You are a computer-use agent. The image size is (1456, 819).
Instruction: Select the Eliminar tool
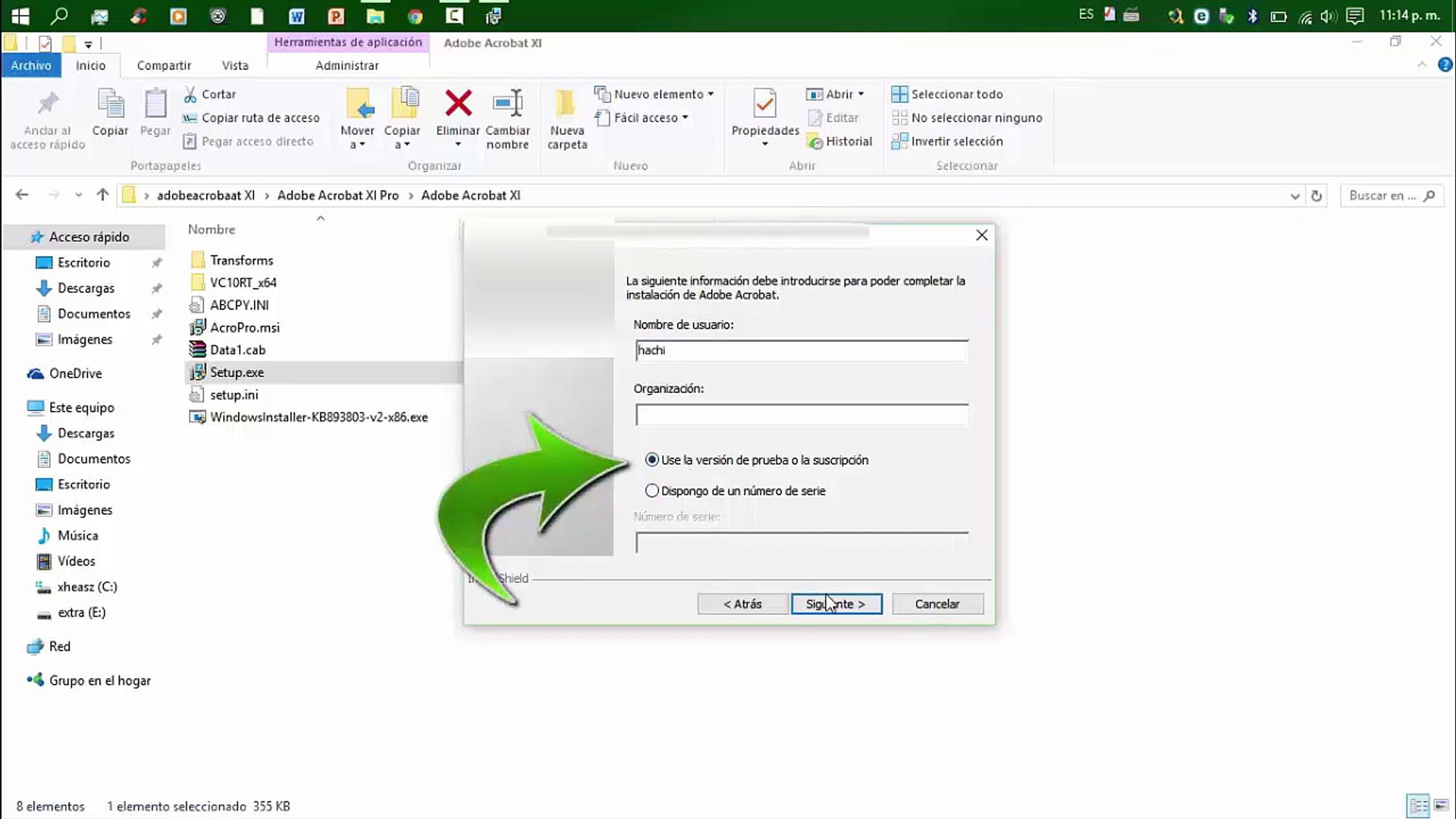coord(457,114)
